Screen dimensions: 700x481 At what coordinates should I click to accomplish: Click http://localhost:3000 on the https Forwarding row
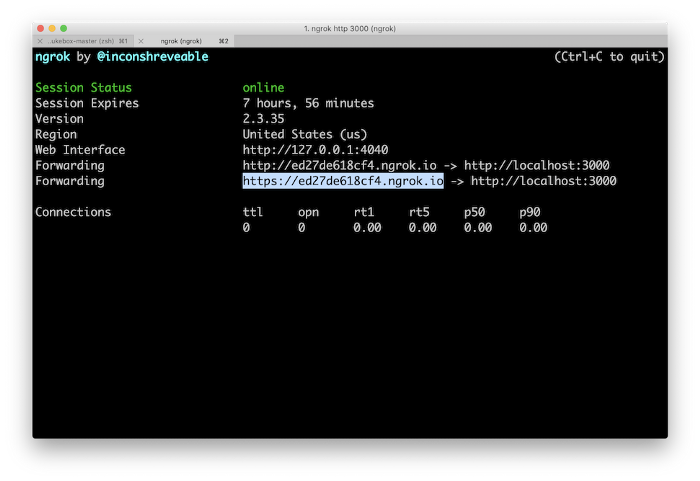point(544,181)
